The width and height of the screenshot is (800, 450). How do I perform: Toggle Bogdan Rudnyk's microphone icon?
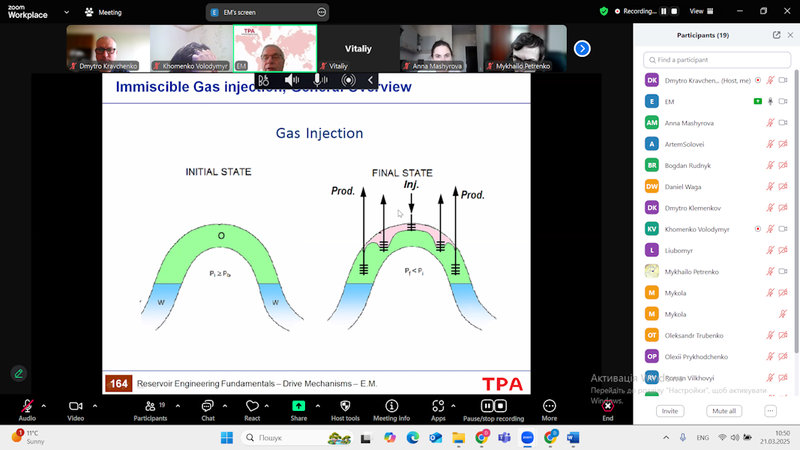[770, 165]
